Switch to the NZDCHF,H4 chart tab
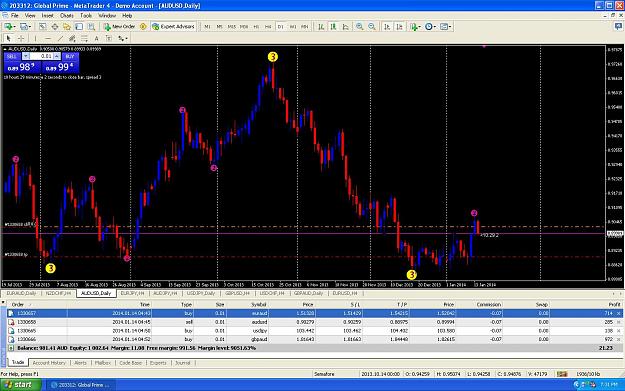Screen dimensions: 625x391 click(58, 293)
